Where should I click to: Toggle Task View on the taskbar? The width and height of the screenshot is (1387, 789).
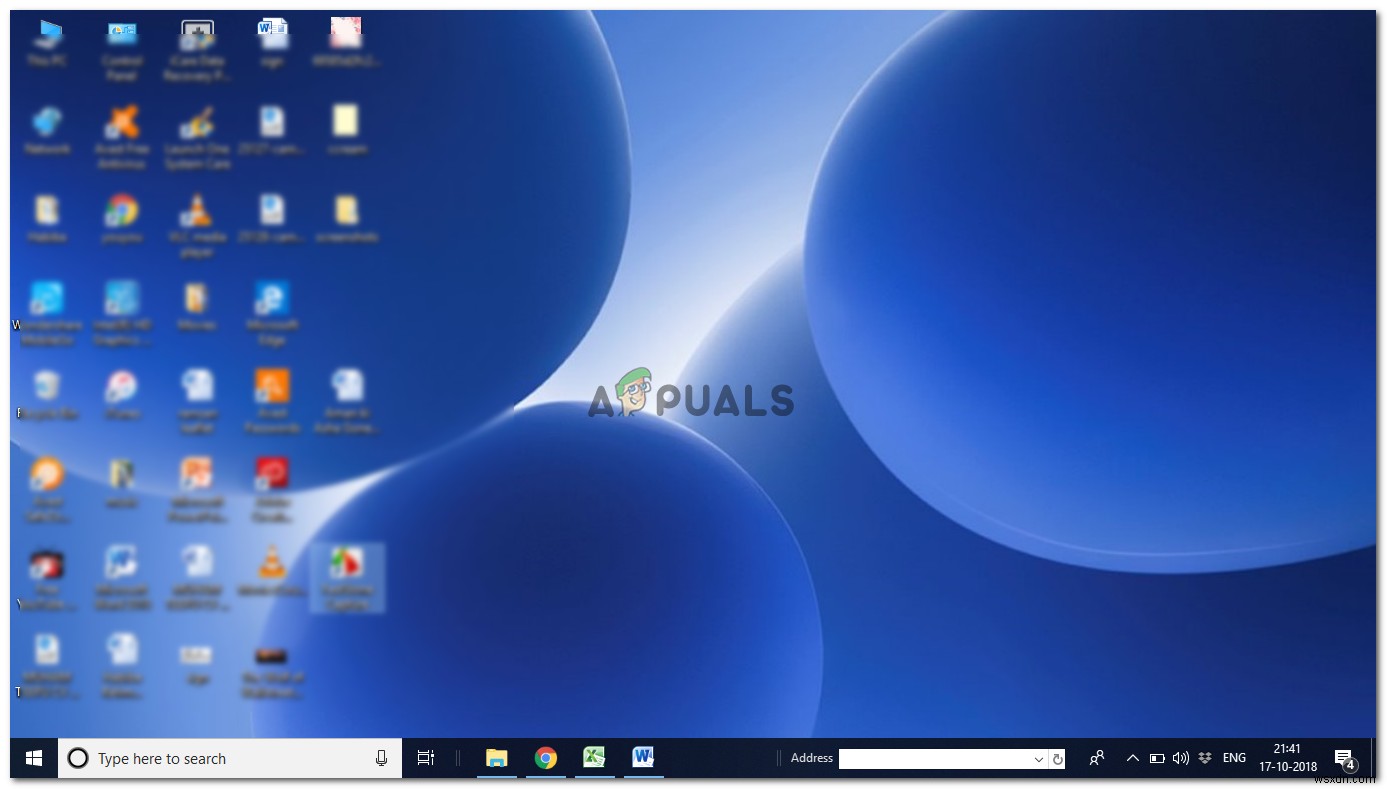(x=425, y=758)
